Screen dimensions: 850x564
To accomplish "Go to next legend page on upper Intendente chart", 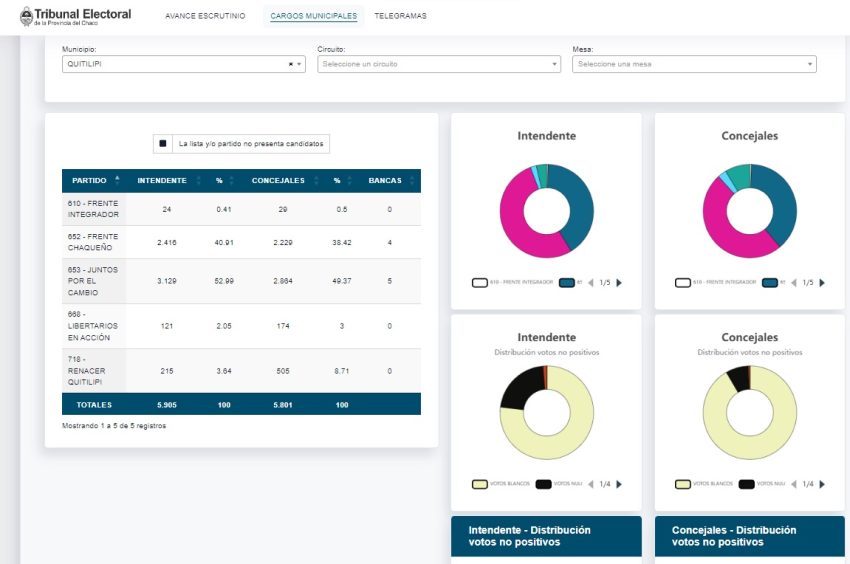I will (619, 283).
